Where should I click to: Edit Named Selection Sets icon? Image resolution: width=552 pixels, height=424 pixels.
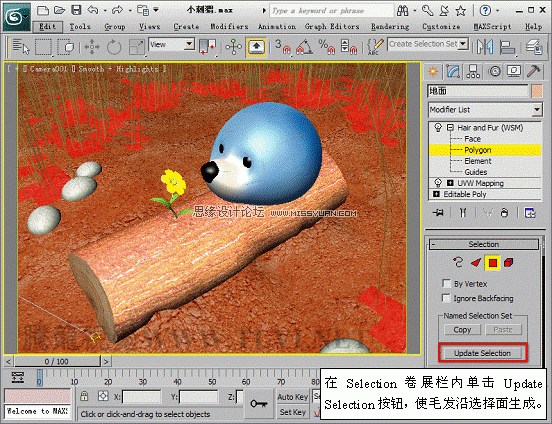tap(375, 46)
